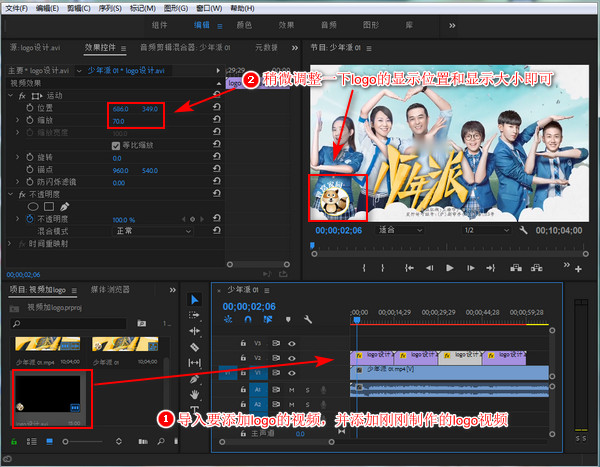
Task: Open the program monitor button editor plus
Action: click(x=578, y=269)
